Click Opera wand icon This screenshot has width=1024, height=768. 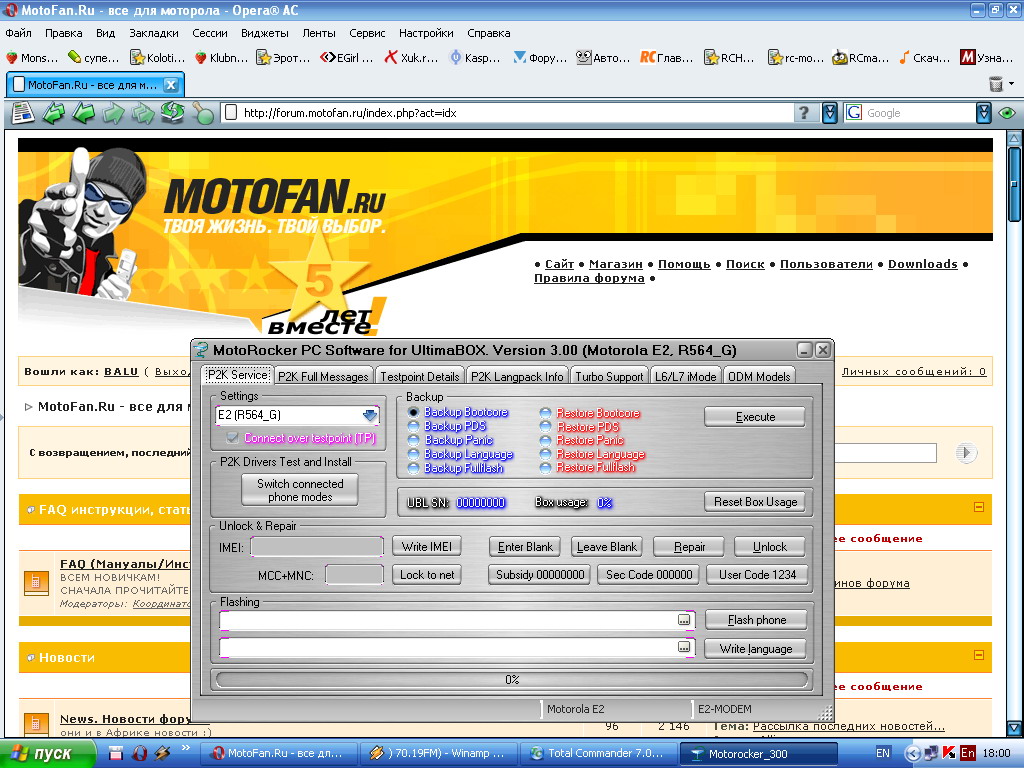coord(203,113)
